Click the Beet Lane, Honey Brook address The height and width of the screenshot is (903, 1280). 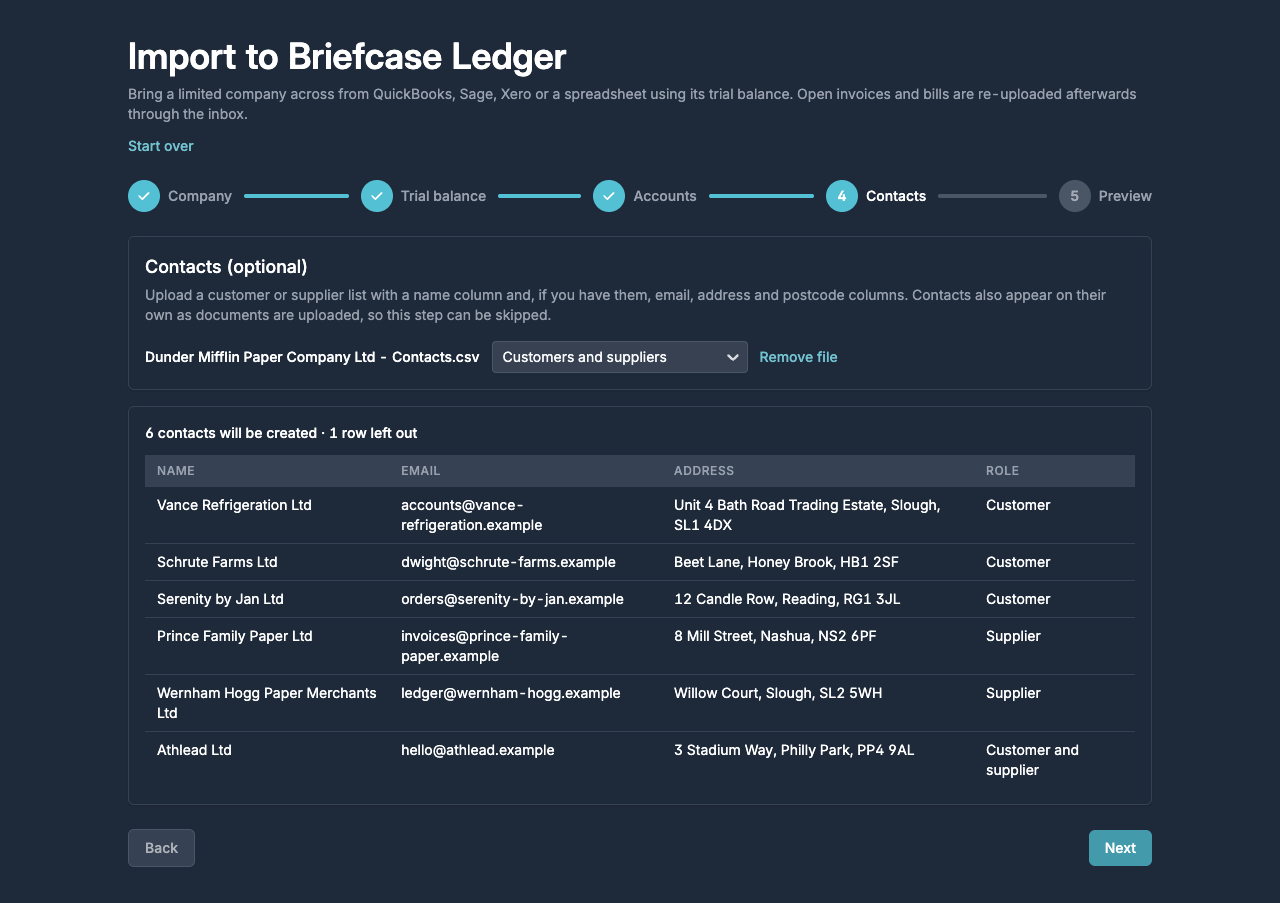(x=786, y=562)
